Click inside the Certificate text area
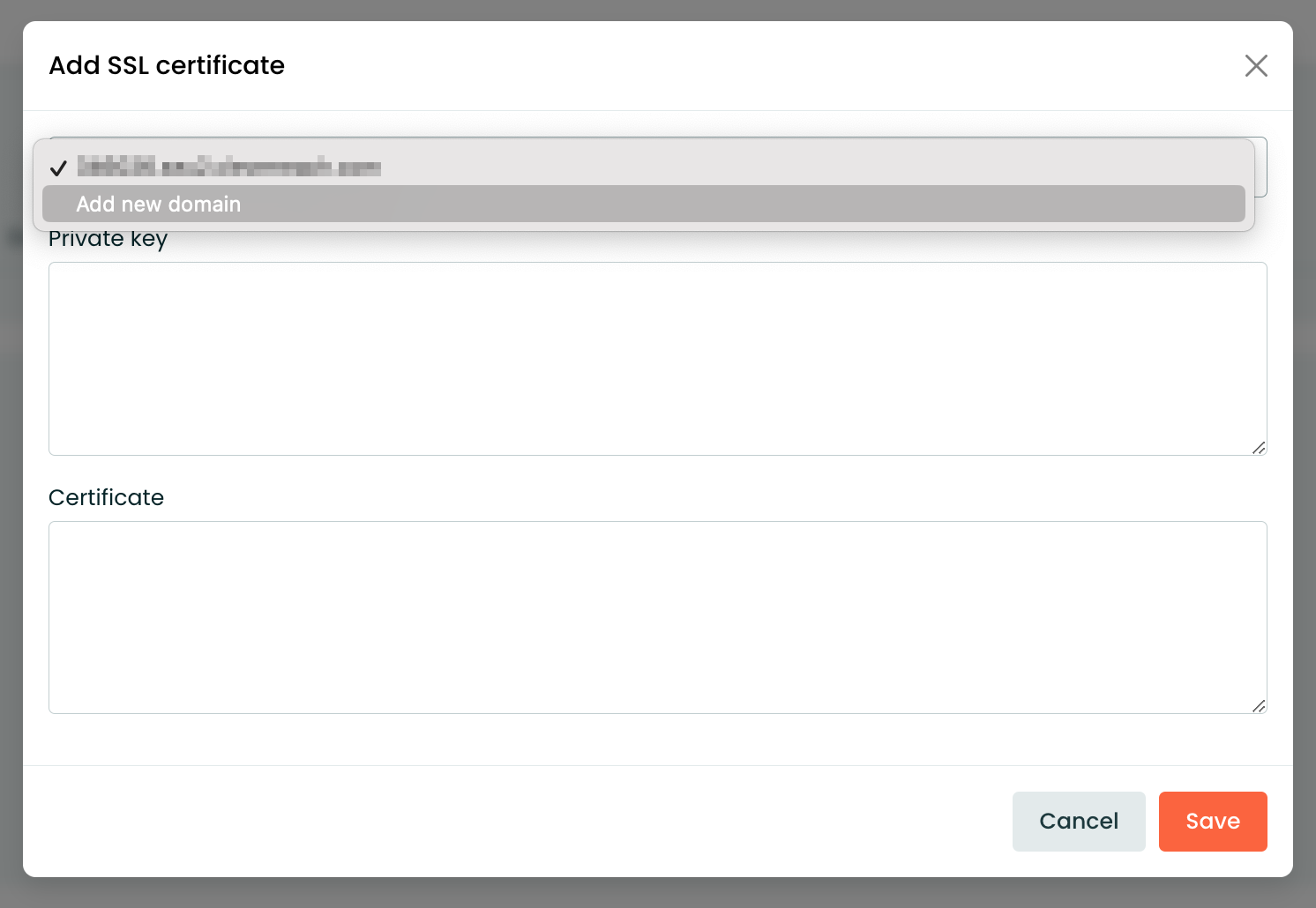This screenshot has width=1316, height=908. 657,617
